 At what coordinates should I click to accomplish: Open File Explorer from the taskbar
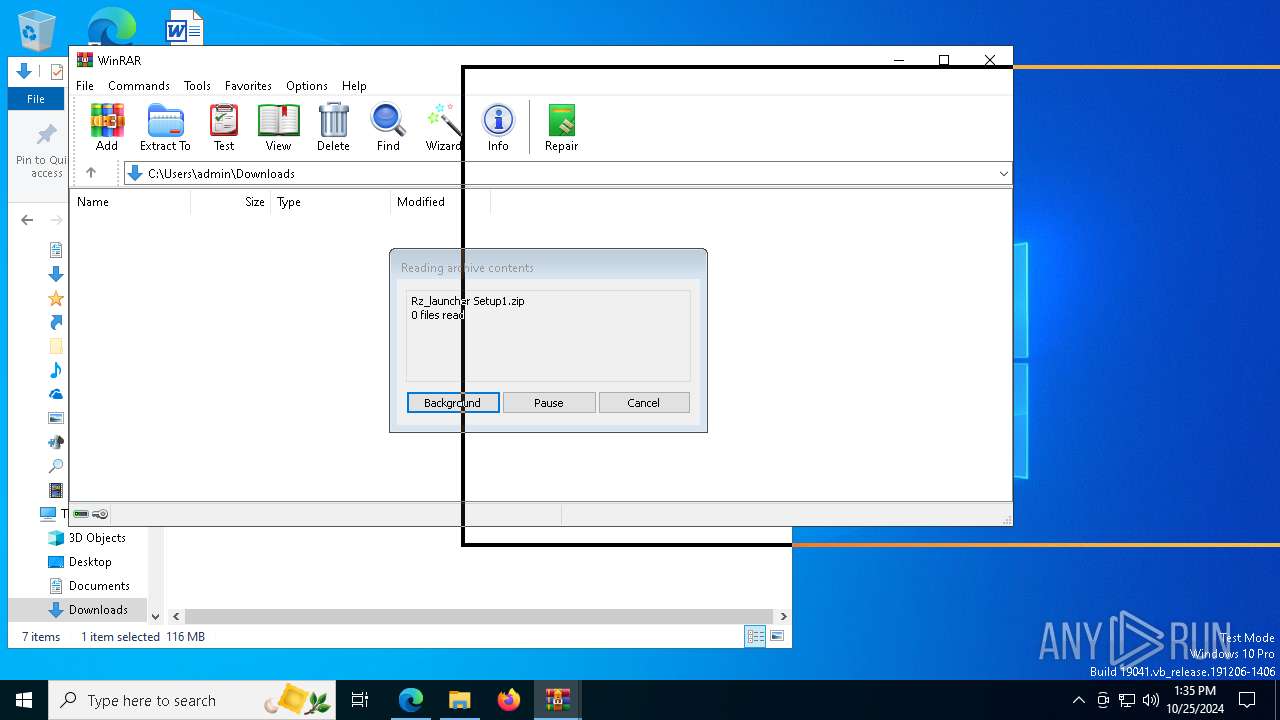(x=459, y=700)
